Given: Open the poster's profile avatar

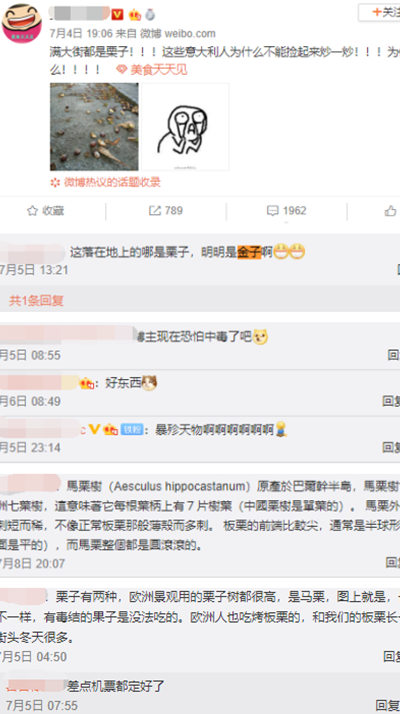Looking at the screenshot, I should [x=22, y=23].
